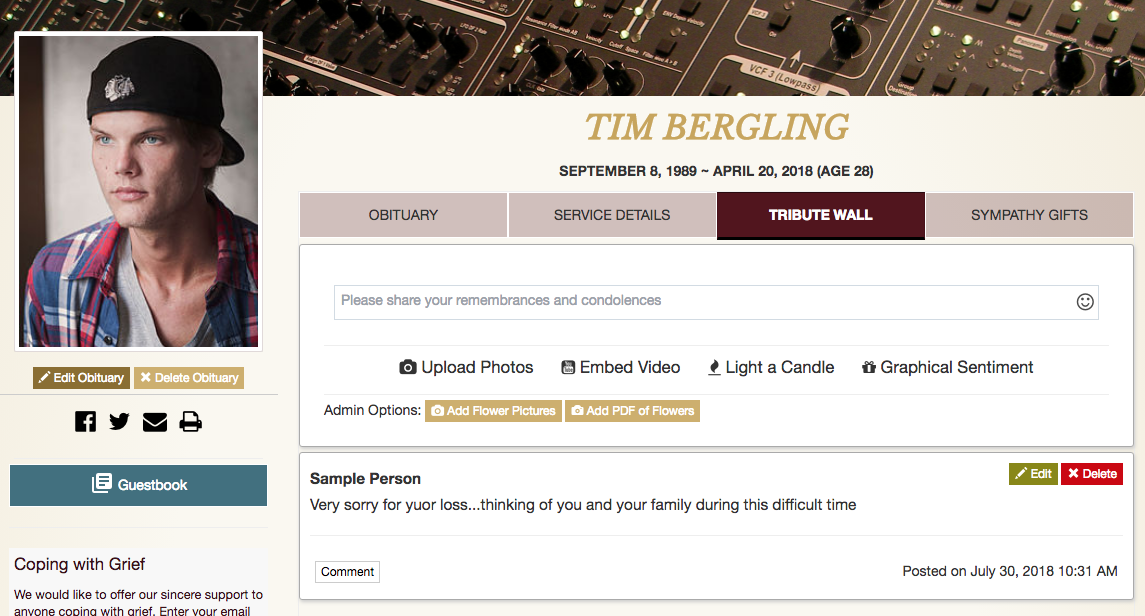The image size is (1145, 616).
Task: Open Graphical Sentiment gift option
Action: pos(947,367)
